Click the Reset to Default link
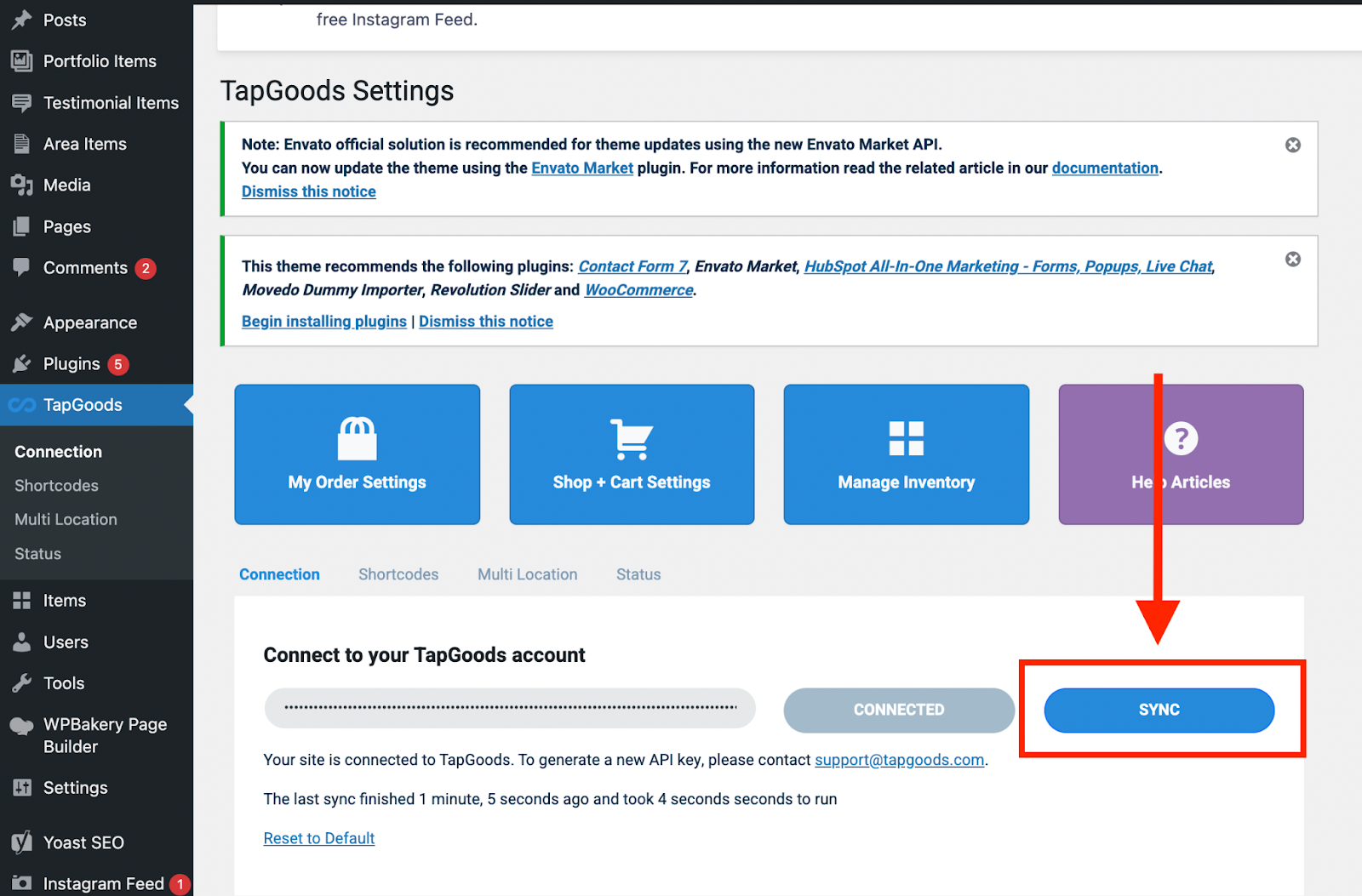 pos(318,838)
